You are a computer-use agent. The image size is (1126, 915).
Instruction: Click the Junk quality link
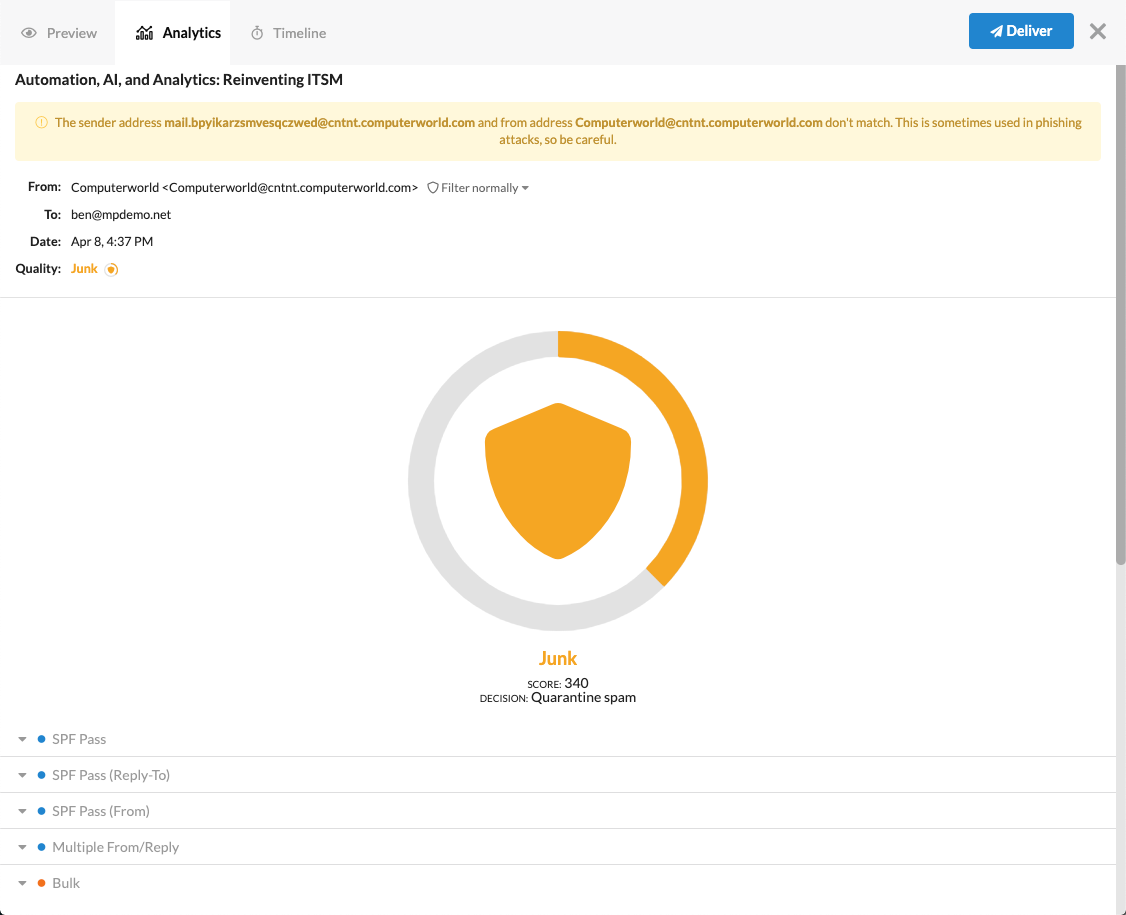click(x=84, y=269)
